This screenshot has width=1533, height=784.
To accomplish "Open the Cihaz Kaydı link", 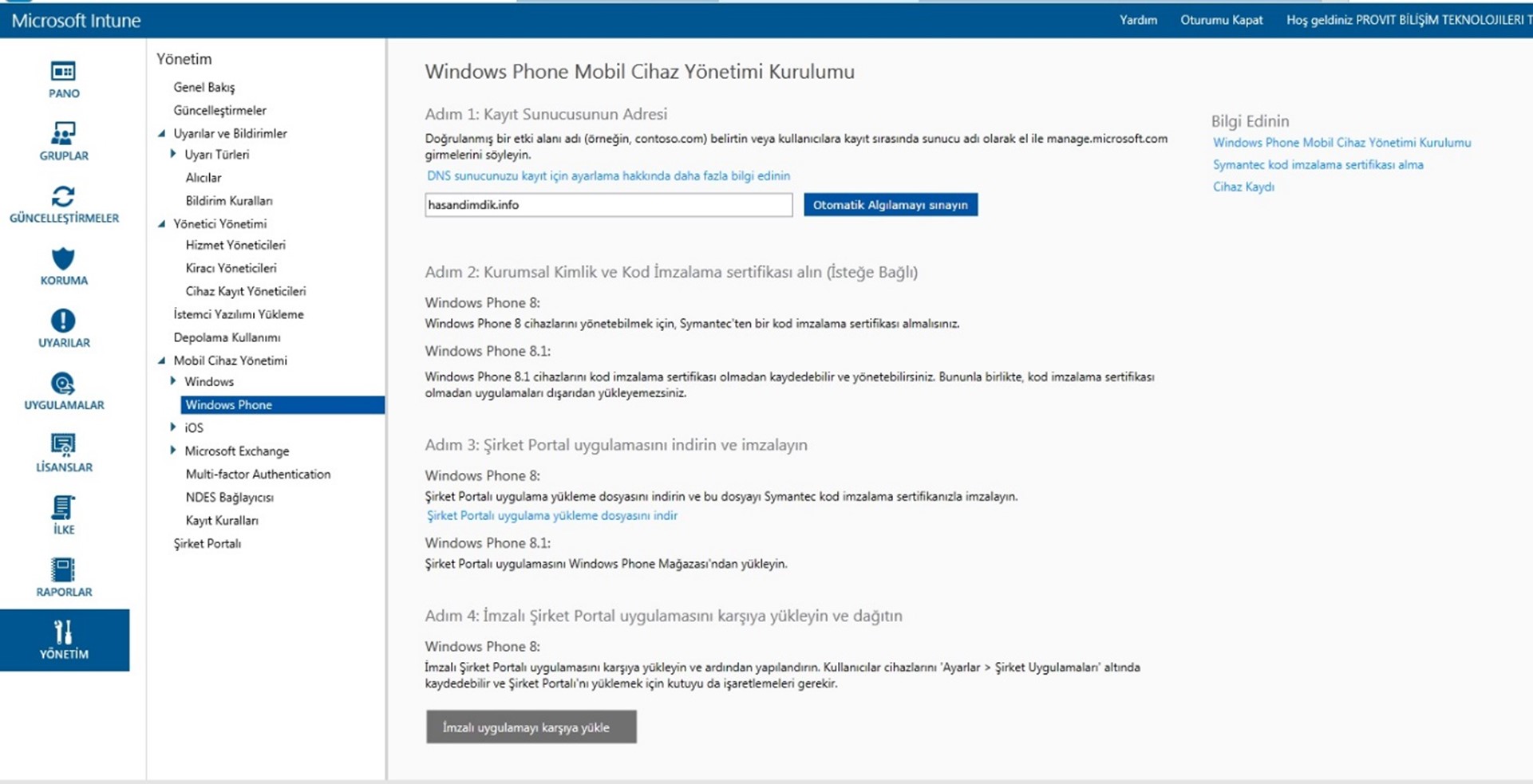I will (x=1244, y=187).
